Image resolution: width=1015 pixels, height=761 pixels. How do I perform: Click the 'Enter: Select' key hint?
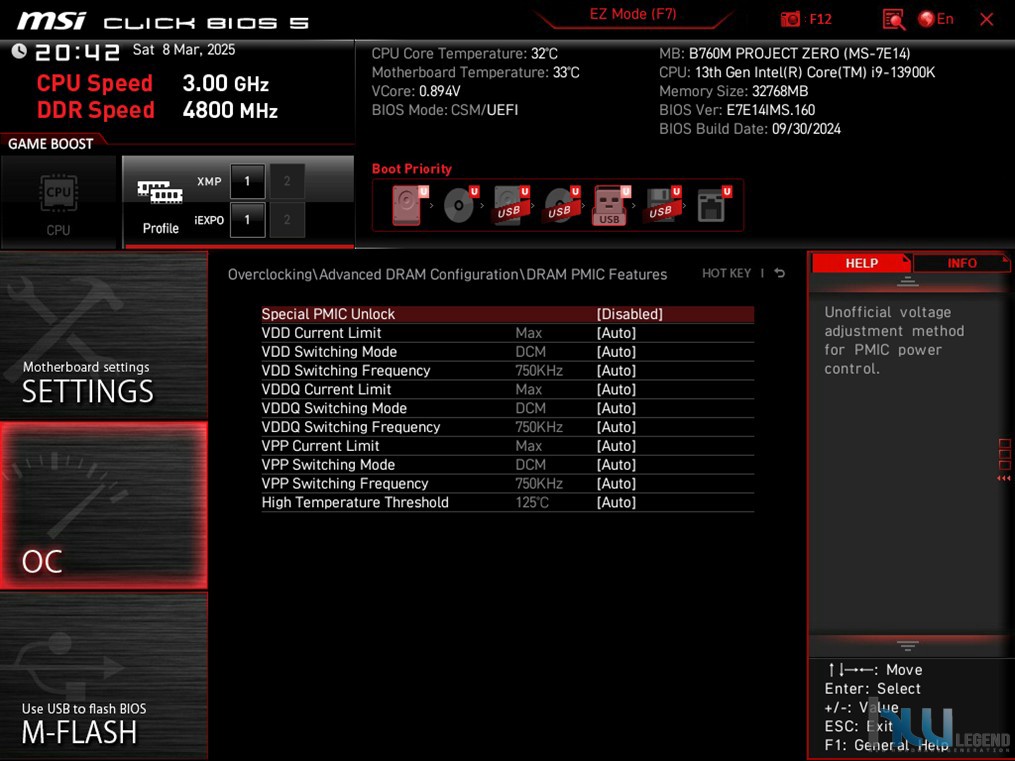click(x=872, y=689)
